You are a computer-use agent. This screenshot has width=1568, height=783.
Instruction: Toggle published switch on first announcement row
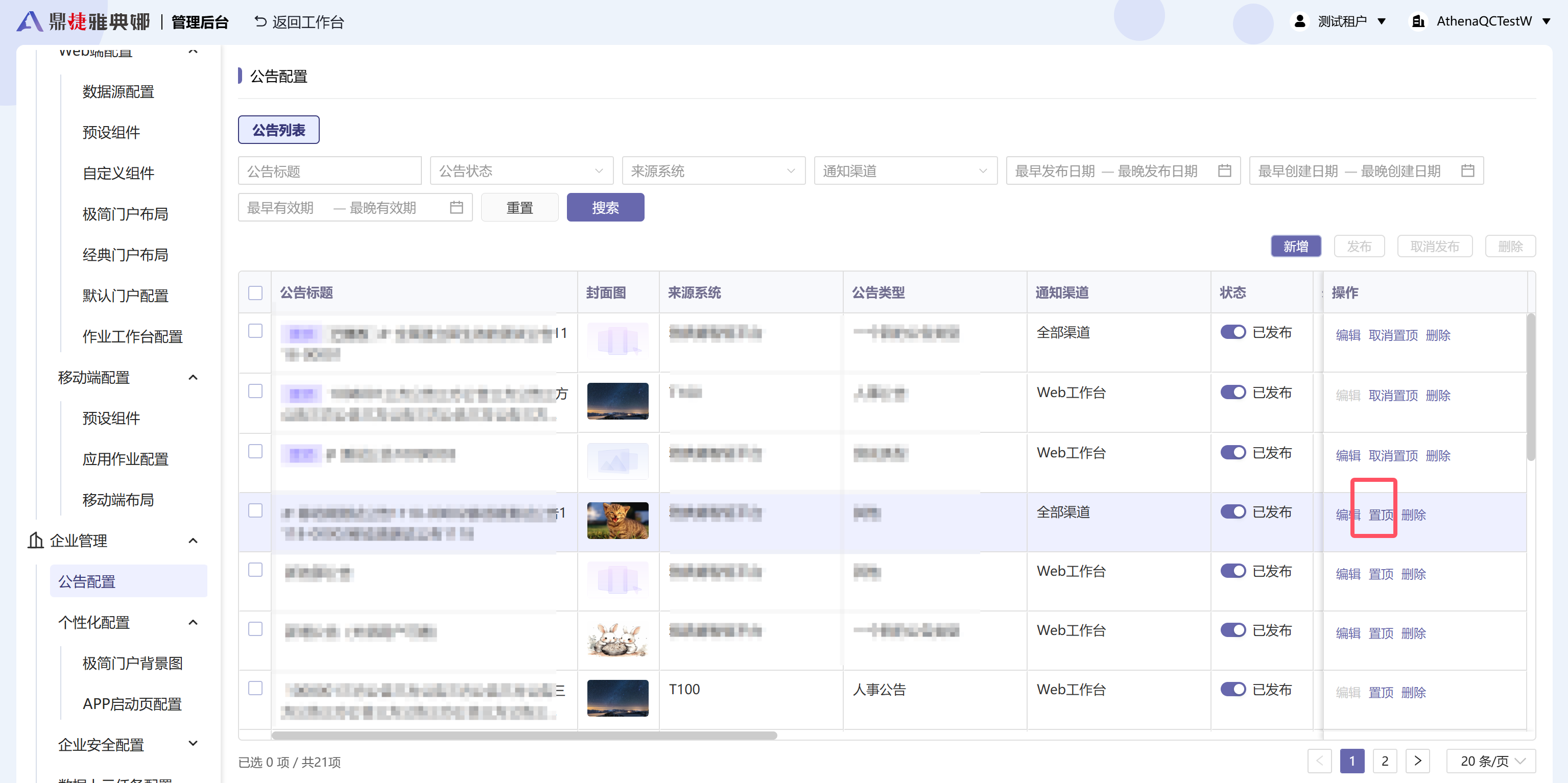[1233, 332]
